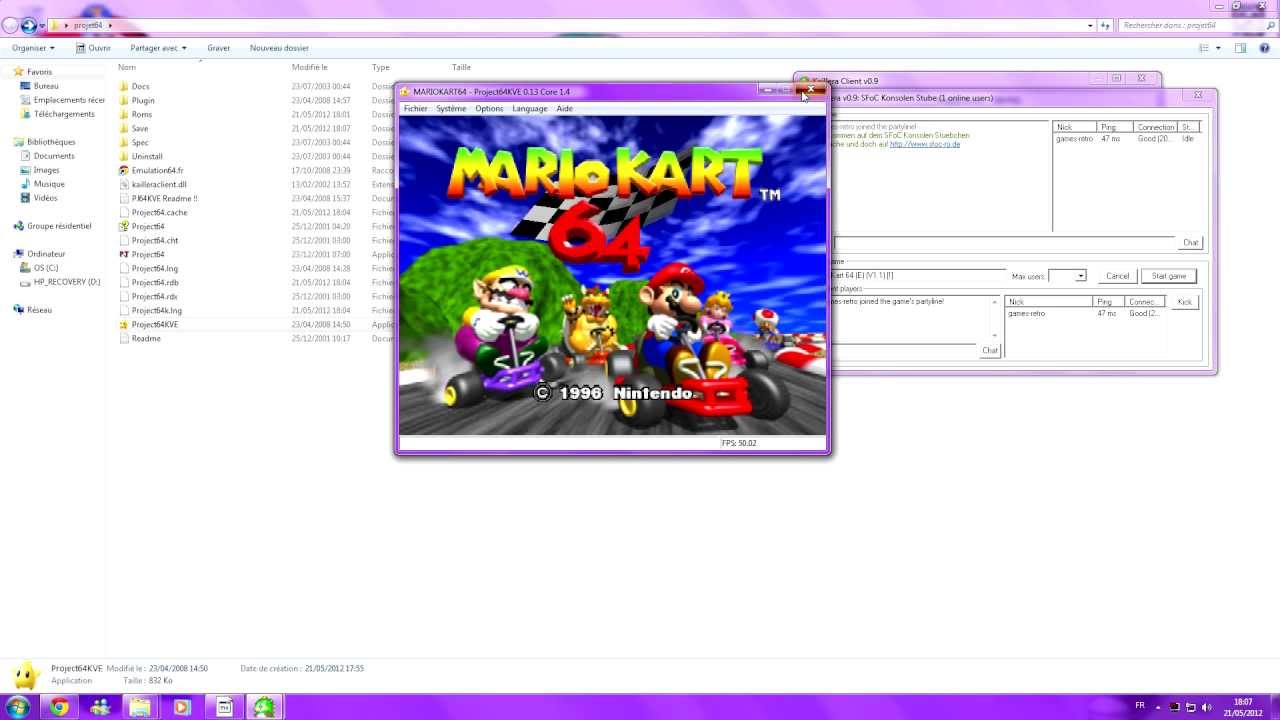Select the kailleraclient.dll file icon
The width and height of the screenshot is (1280, 720).
(124, 184)
